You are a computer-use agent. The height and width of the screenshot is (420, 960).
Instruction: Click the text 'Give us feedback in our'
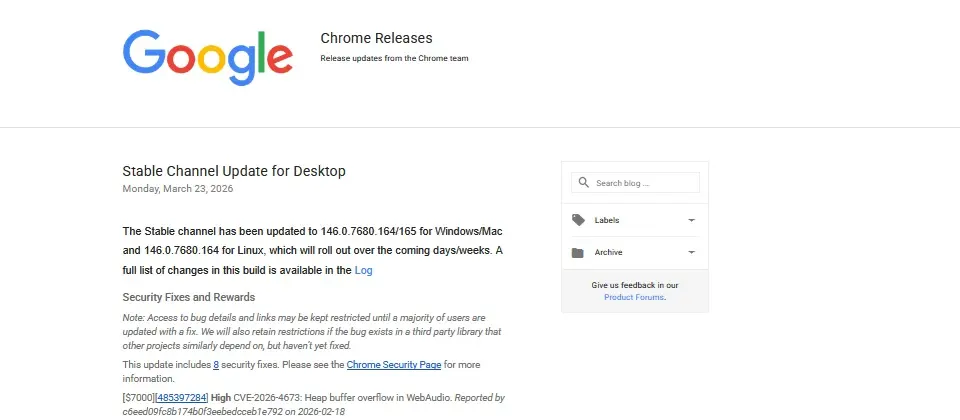[x=635, y=285]
